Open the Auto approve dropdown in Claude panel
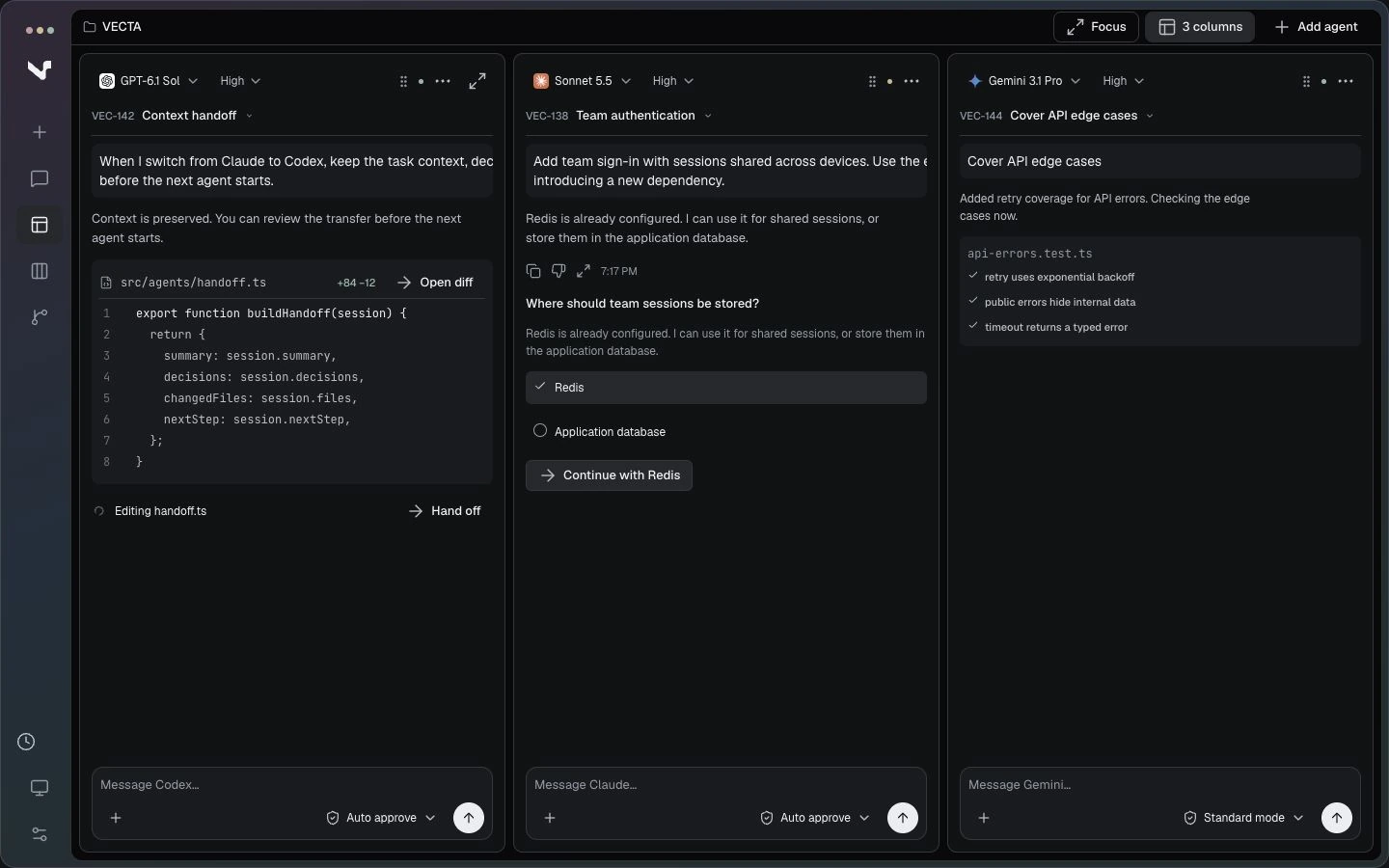The width and height of the screenshot is (1389, 868). coord(815,818)
